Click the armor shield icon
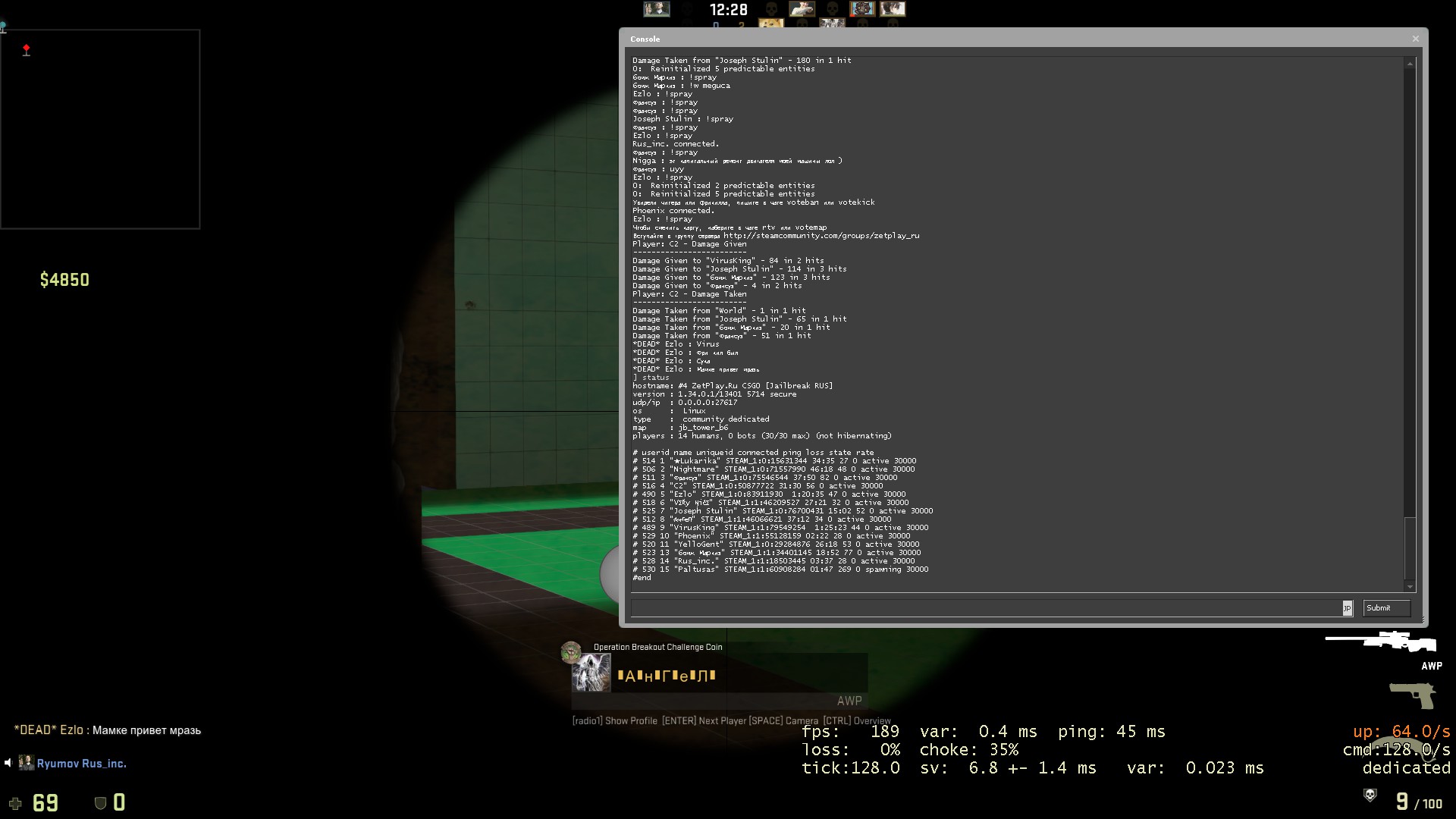 coord(100,803)
